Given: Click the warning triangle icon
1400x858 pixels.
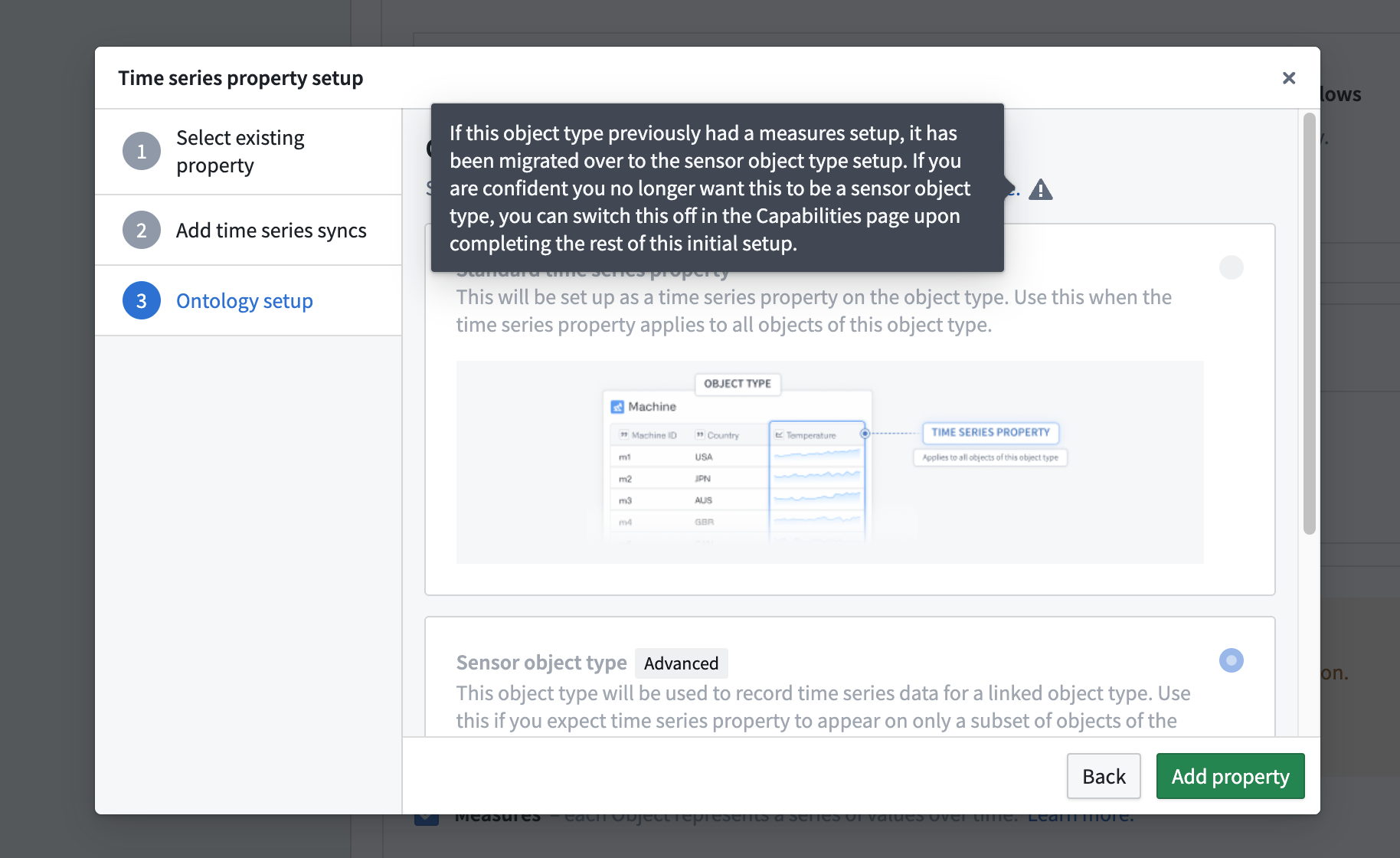Looking at the screenshot, I should pyautogui.click(x=1040, y=189).
